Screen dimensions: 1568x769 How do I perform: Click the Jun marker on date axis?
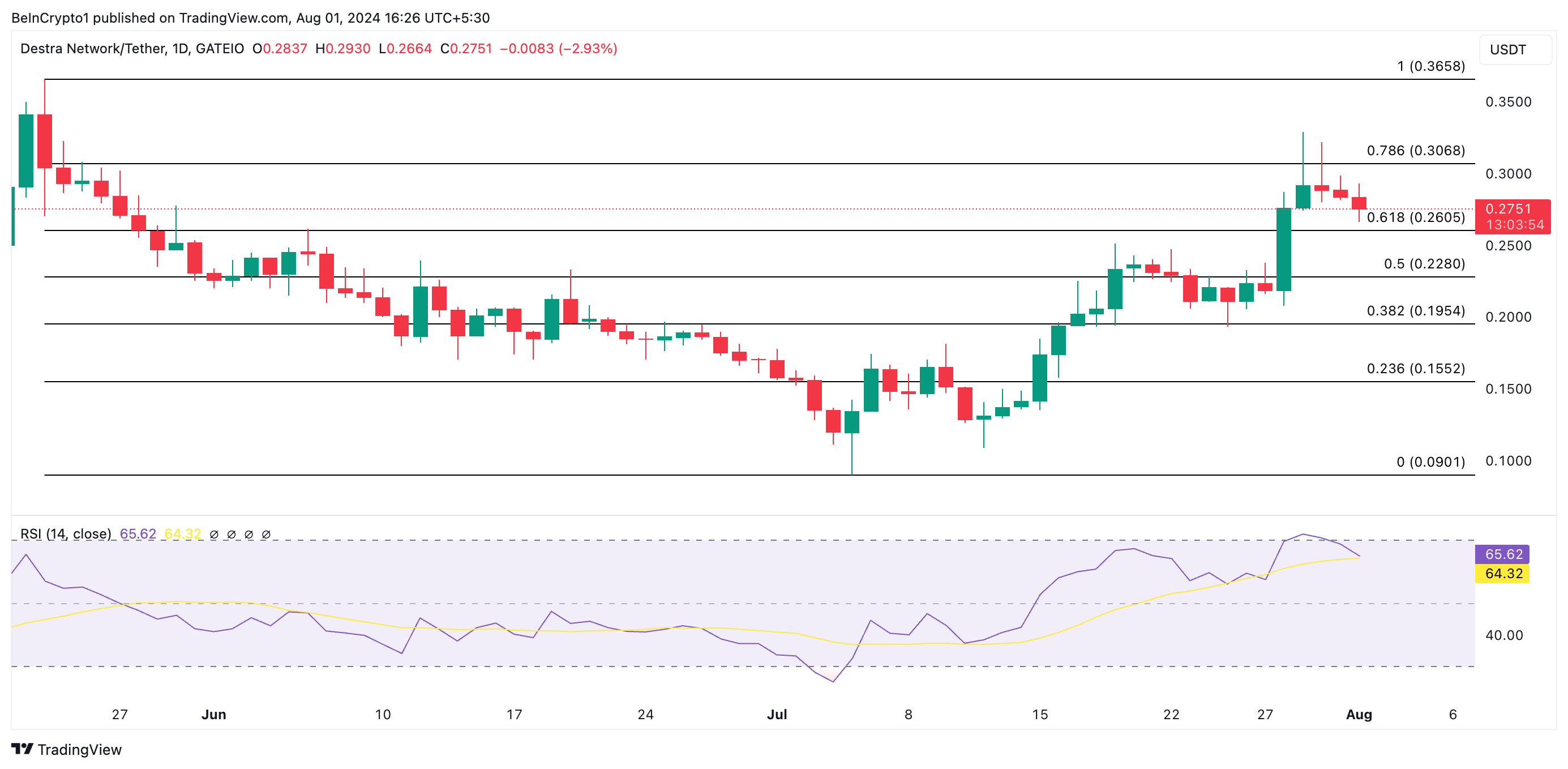(213, 714)
